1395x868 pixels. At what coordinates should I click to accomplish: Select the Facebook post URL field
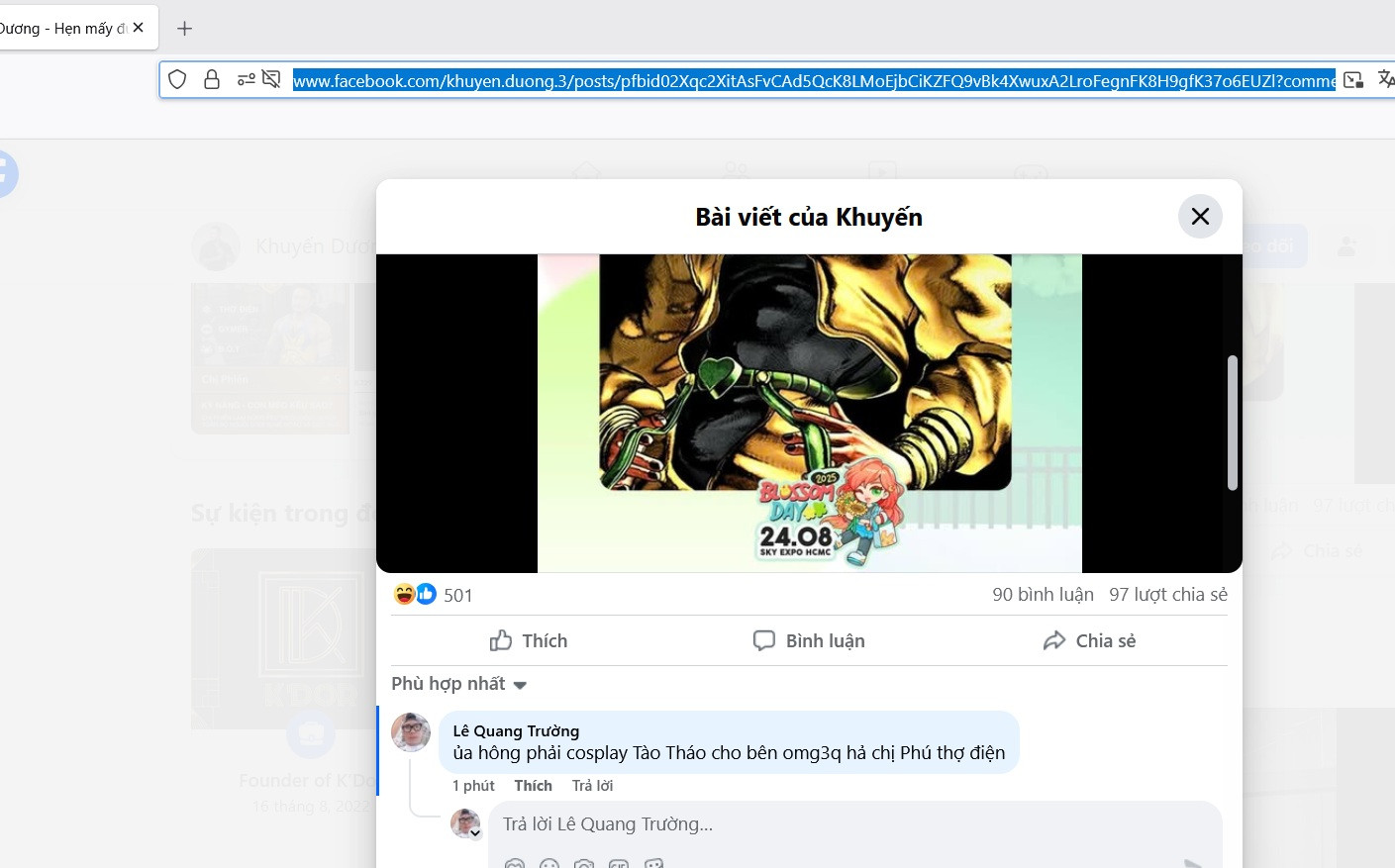click(x=814, y=81)
